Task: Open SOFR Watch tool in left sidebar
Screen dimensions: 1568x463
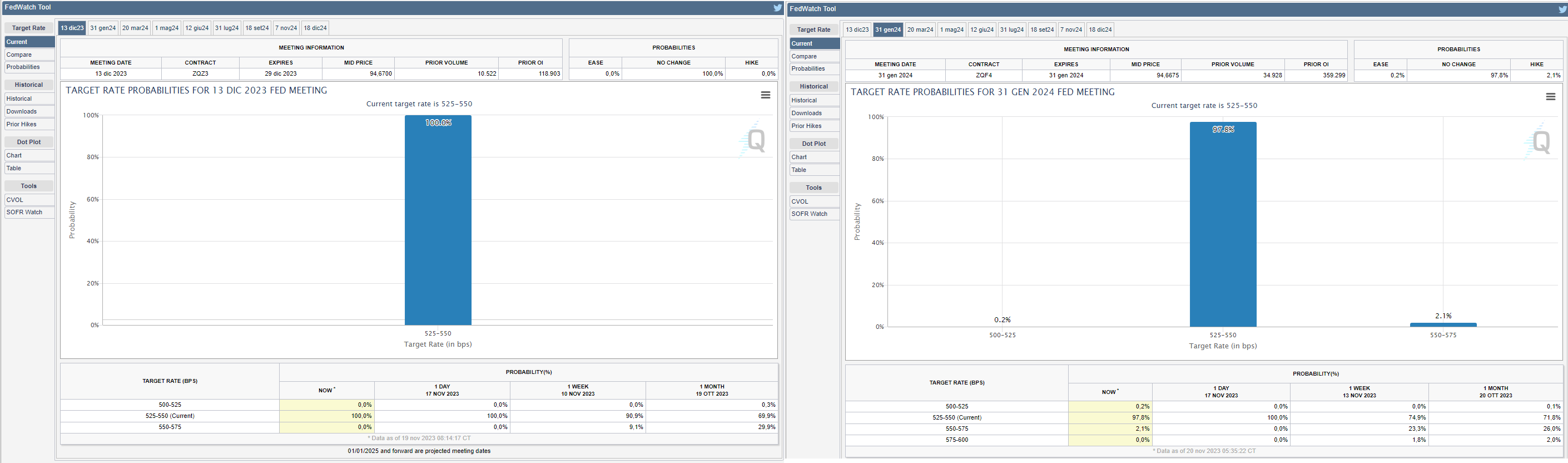Action: coord(29,213)
